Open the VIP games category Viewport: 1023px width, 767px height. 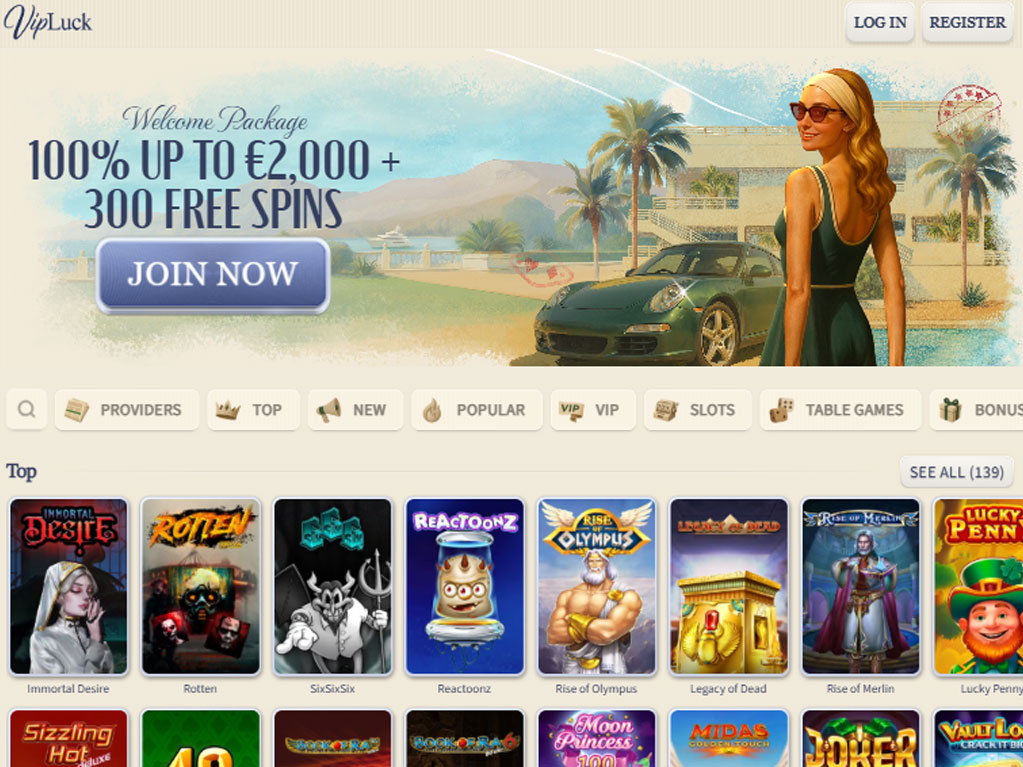593,410
